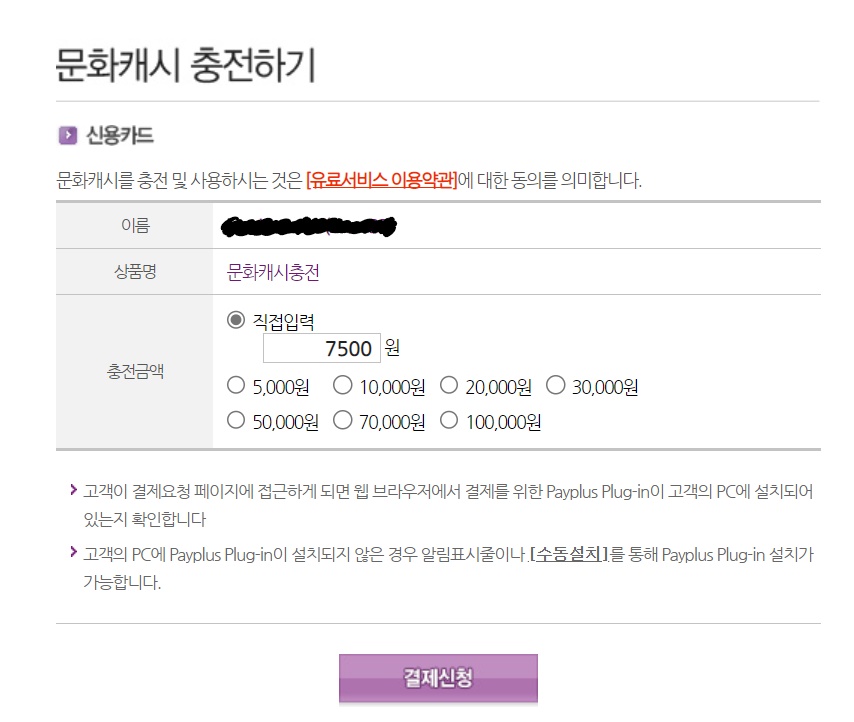Click the 문화캐시충전 product name text

click(x=273, y=272)
